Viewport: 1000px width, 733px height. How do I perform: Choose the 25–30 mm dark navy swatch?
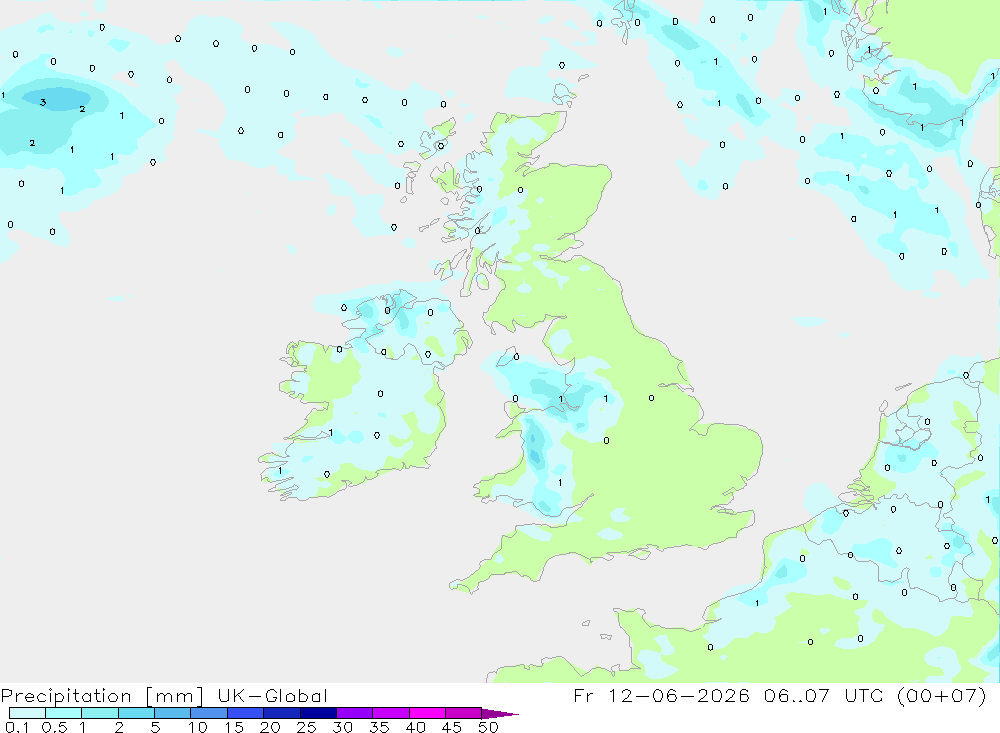click(318, 713)
